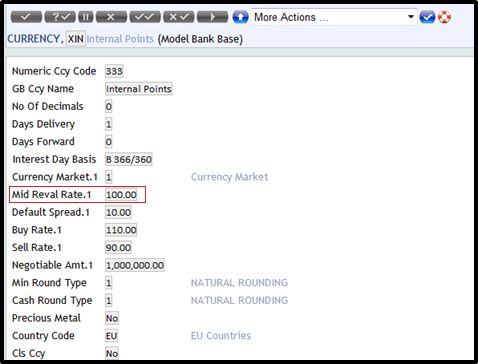The width and height of the screenshot is (478, 364).
Task: Click the 'Numeric Ccy Code' label
Action: (x=54, y=71)
